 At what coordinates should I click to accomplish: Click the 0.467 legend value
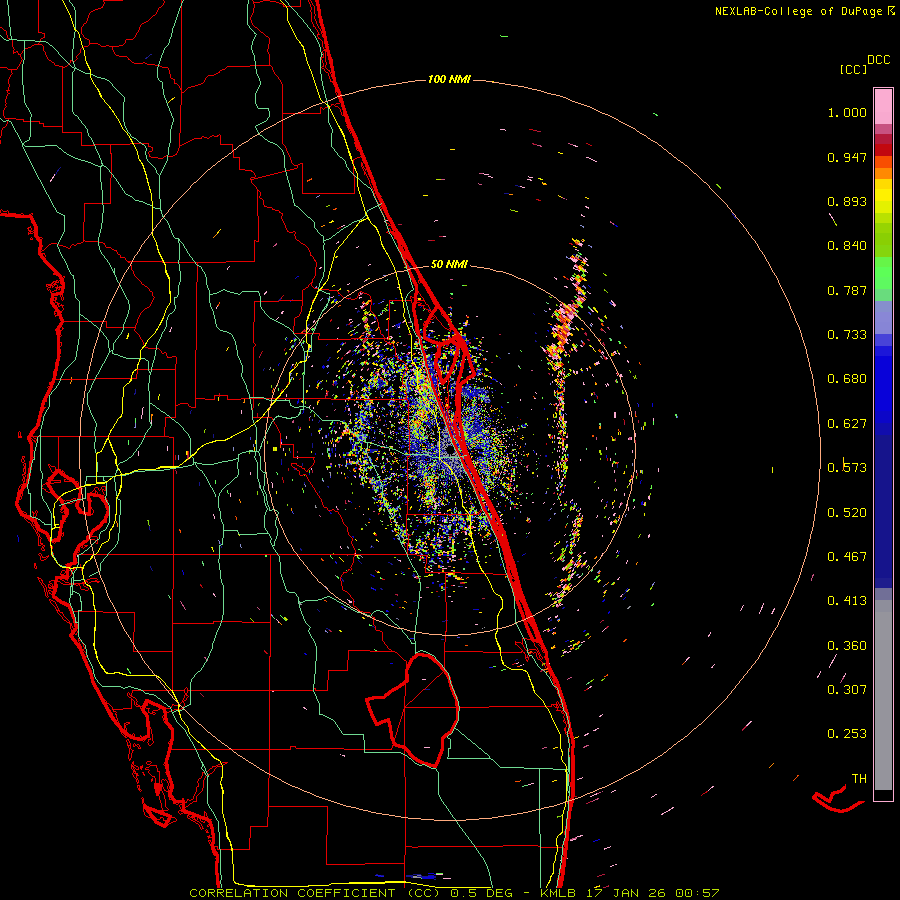click(847, 557)
